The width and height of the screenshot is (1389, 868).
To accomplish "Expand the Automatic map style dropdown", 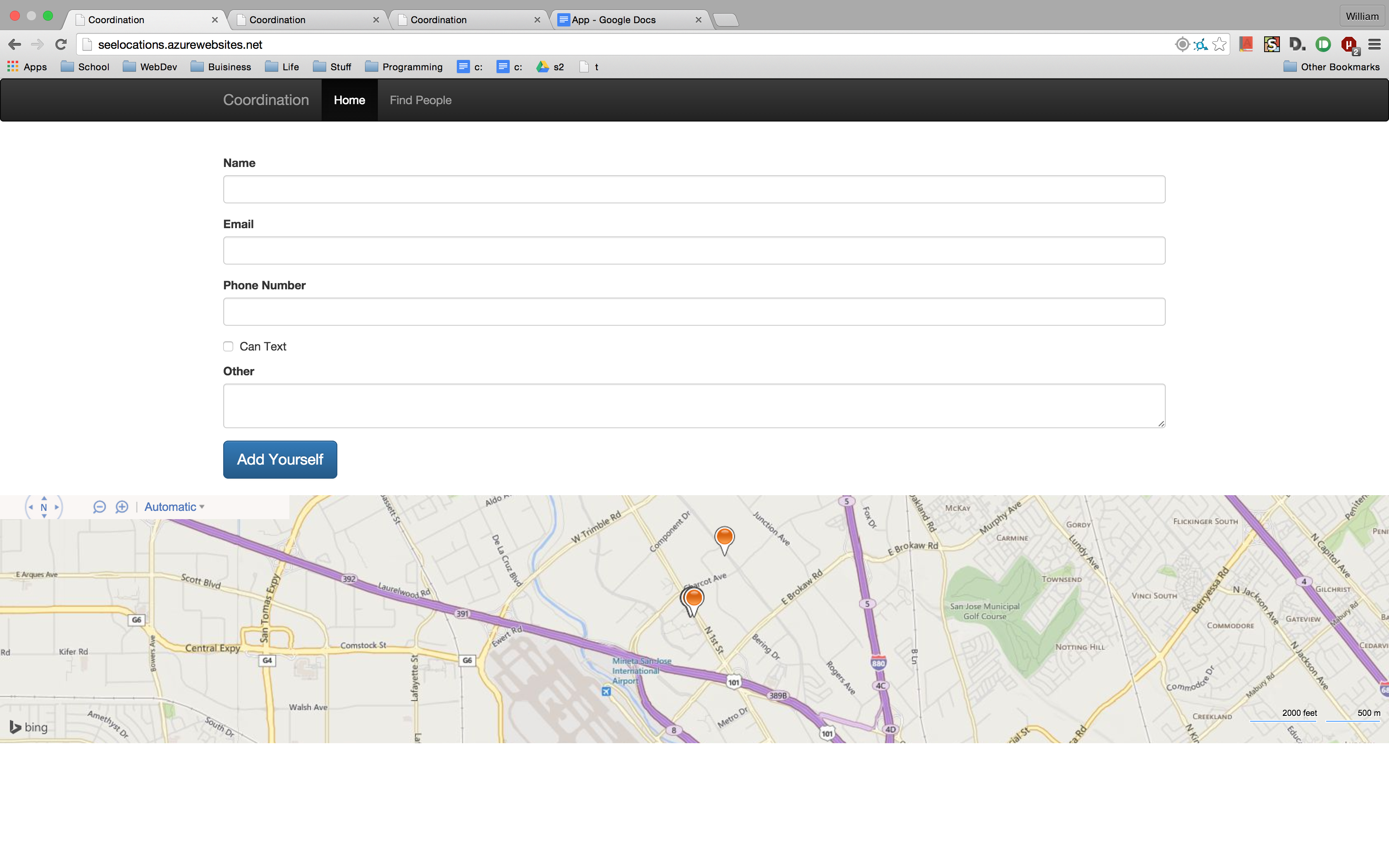I will (174, 507).
